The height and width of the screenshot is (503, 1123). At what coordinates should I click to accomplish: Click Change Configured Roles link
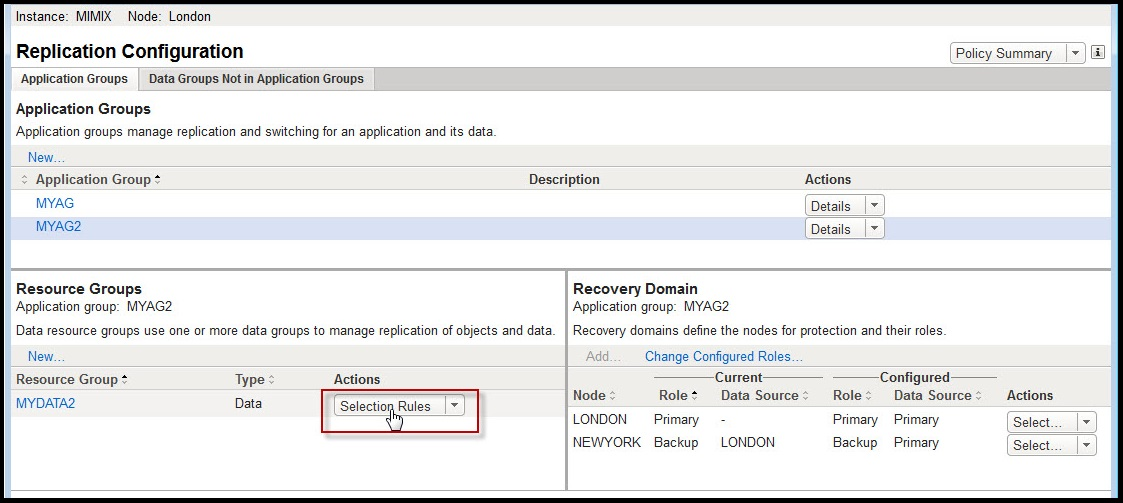[x=723, y=356]
